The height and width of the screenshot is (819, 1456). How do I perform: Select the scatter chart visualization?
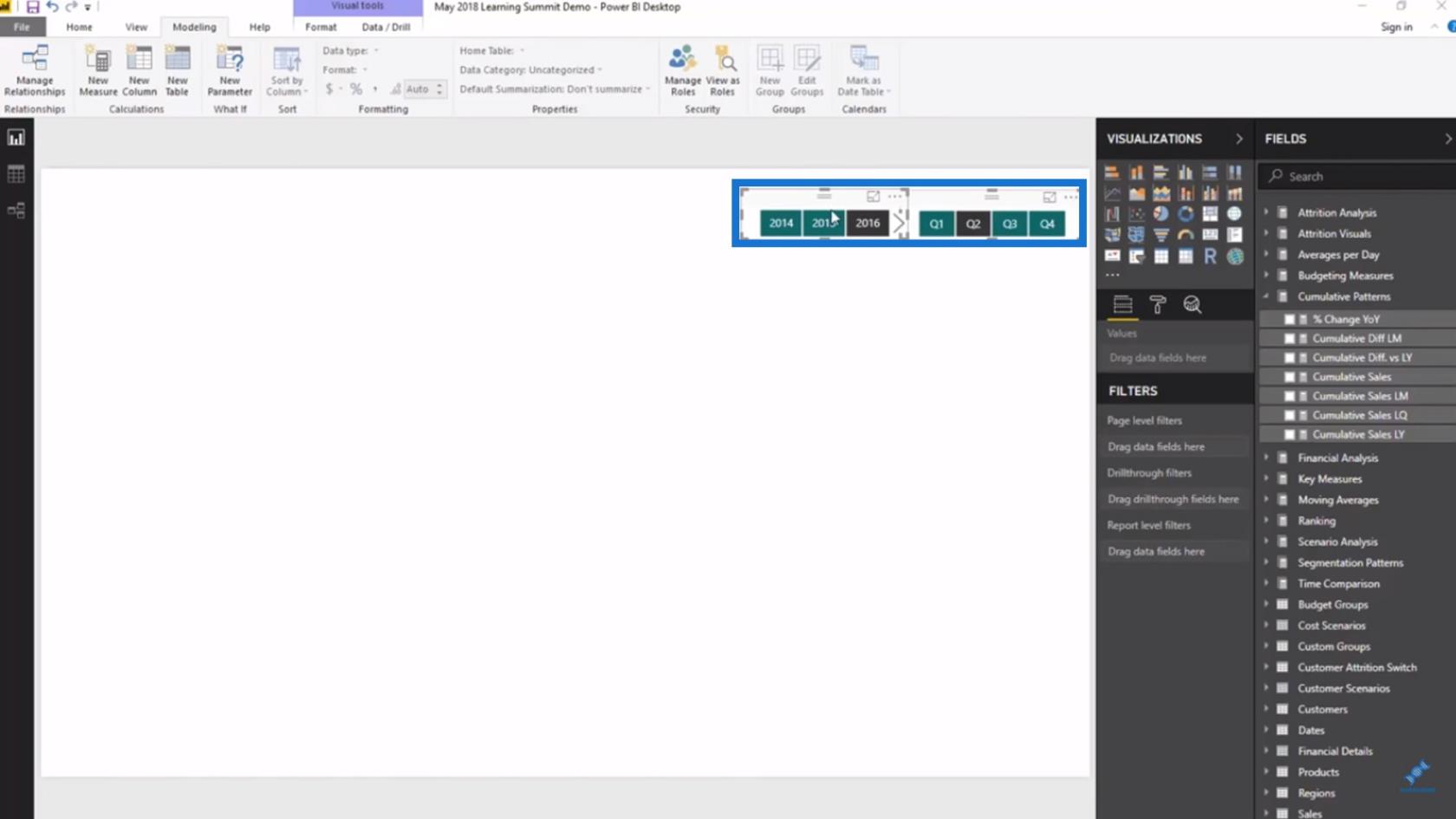pos(1137,213)
